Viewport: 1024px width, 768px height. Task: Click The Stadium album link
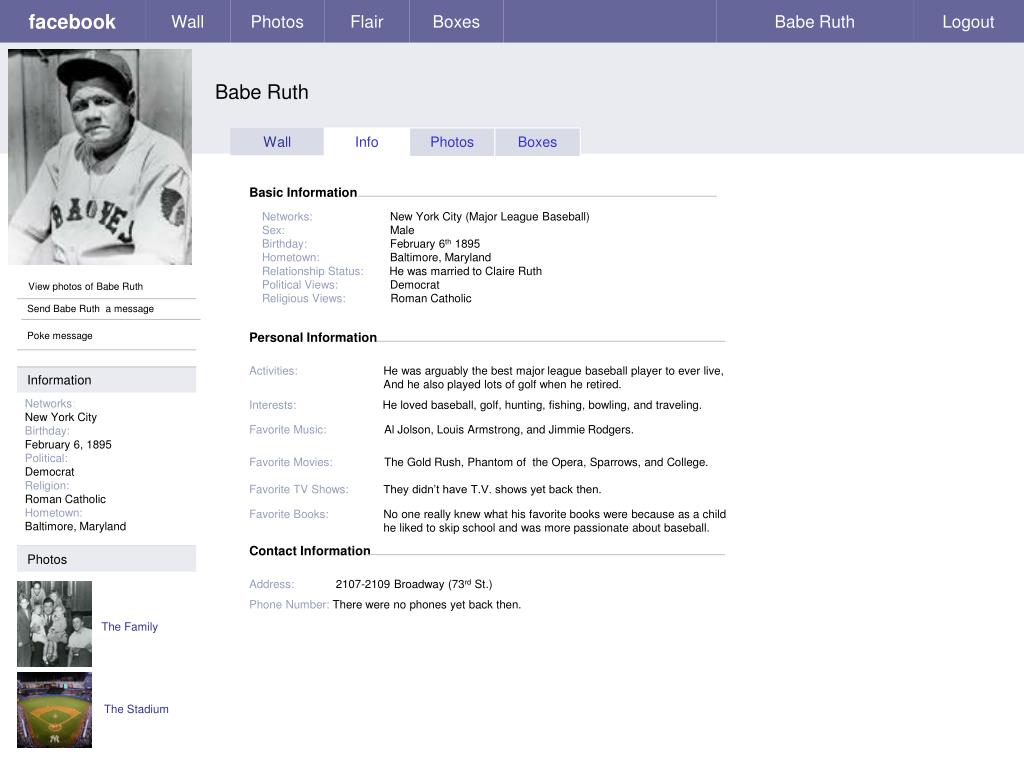coord(136,709)
